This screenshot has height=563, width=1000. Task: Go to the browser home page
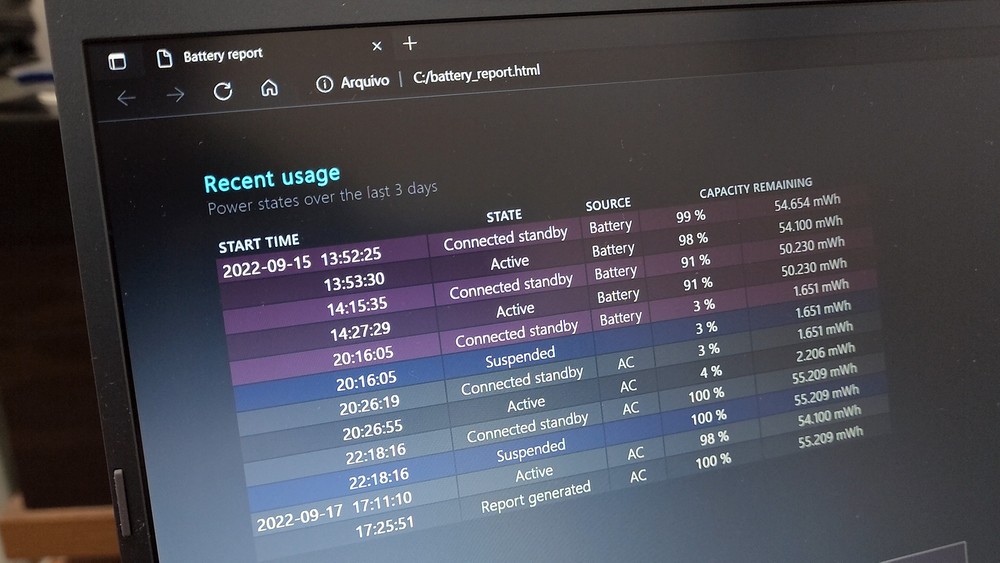(269, 88)
